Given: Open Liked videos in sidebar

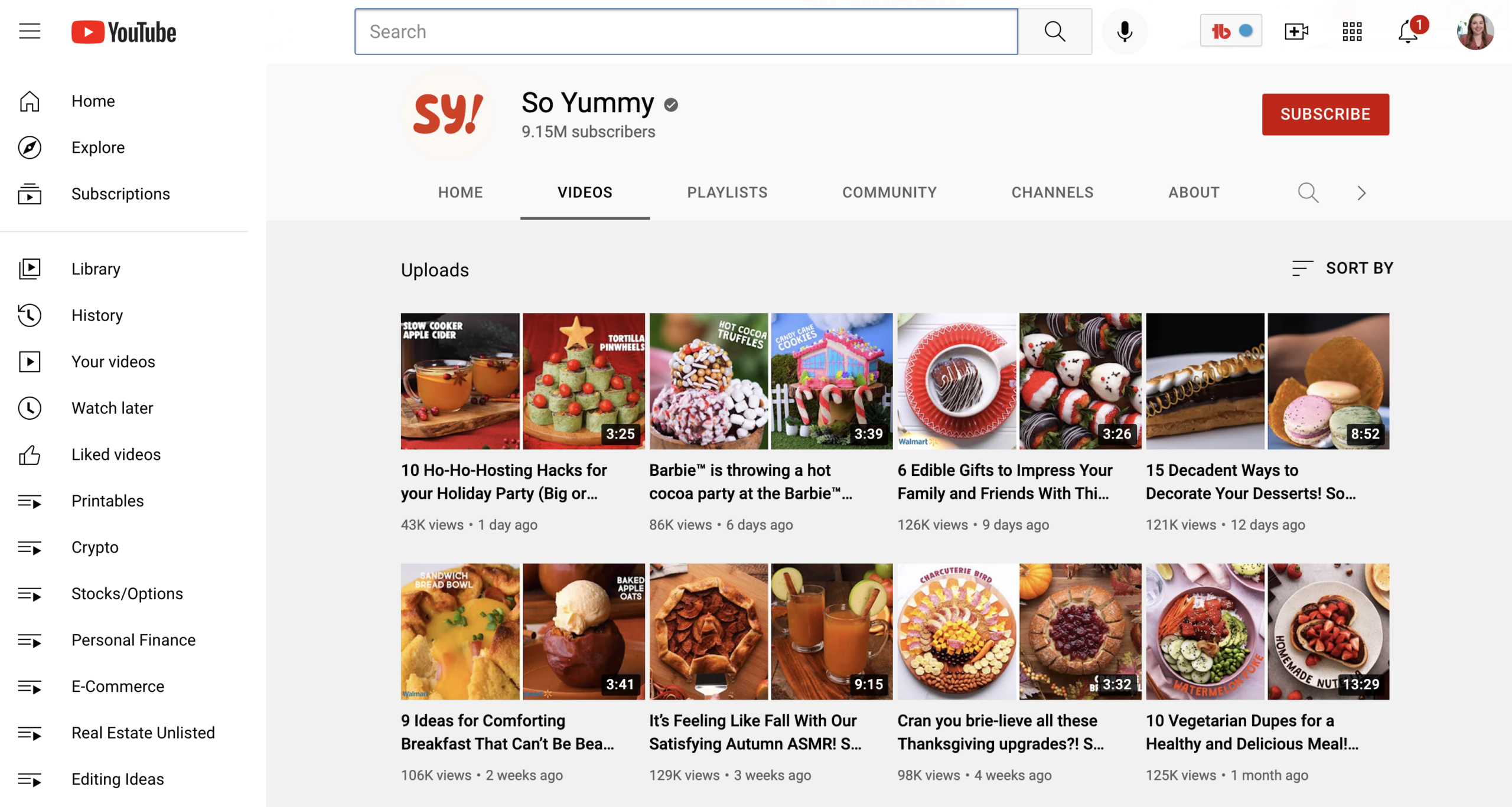Looking at the screenshot, I should 124,454.
